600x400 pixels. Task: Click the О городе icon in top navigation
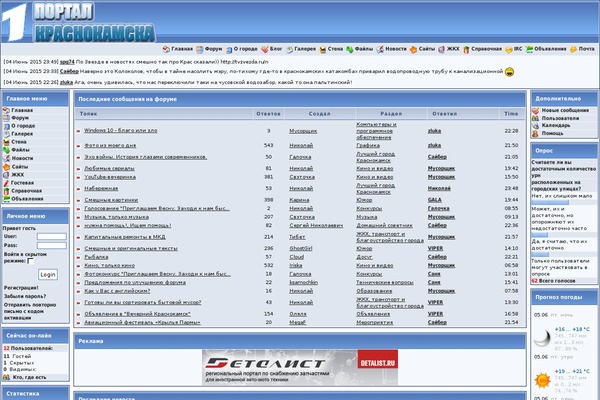[x=229, y=50]
